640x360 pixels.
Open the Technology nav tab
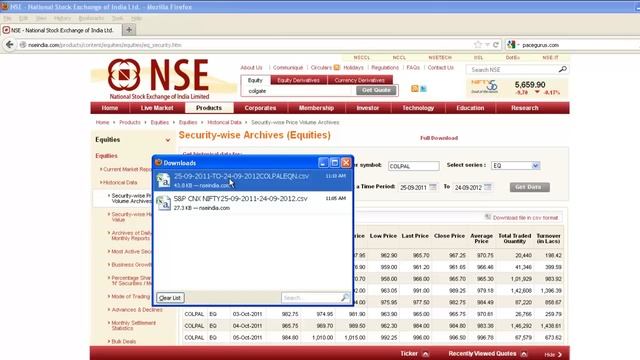pyautogui.click(x=418, y=108)
